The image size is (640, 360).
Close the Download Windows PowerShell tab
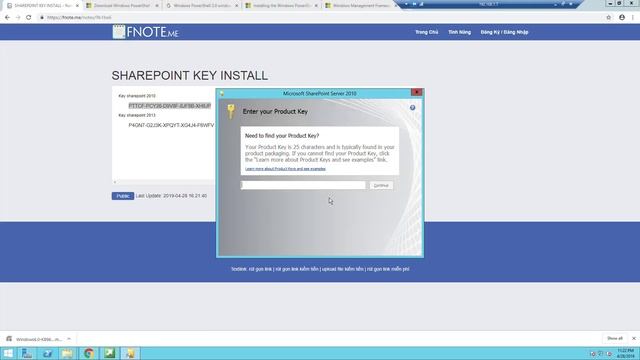(x=157, y=6)
